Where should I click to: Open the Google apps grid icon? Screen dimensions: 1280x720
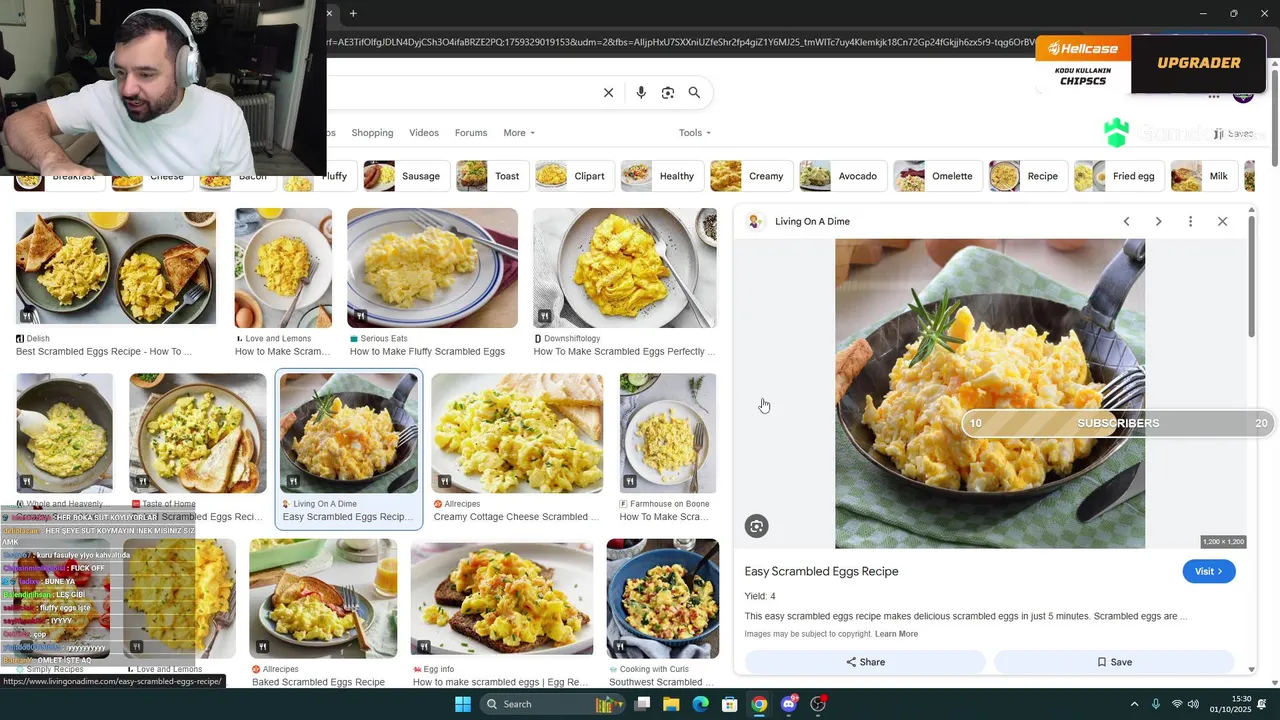[1214, 96]
